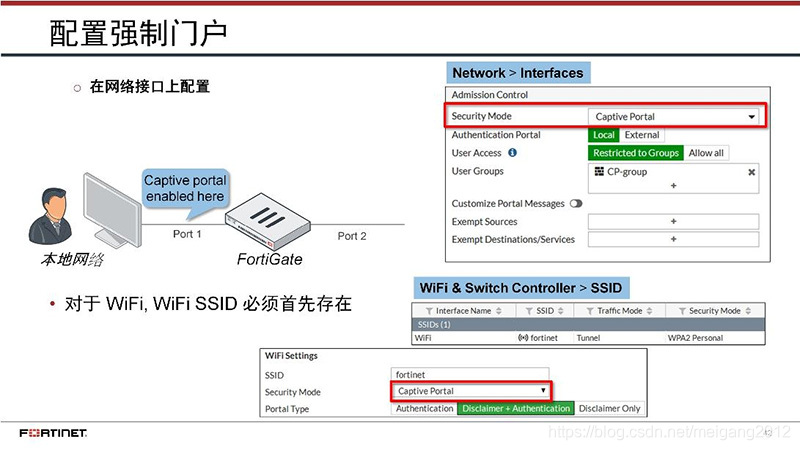Click the WiFi Settings section title
This screenshot has width=800, height=450.
click(291, 356)
